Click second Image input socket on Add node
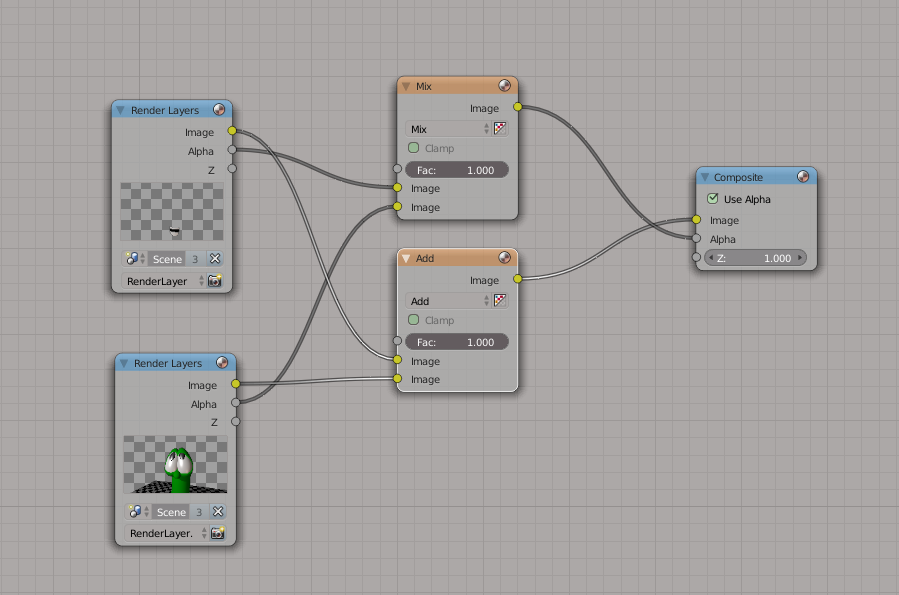 [397, 378]
